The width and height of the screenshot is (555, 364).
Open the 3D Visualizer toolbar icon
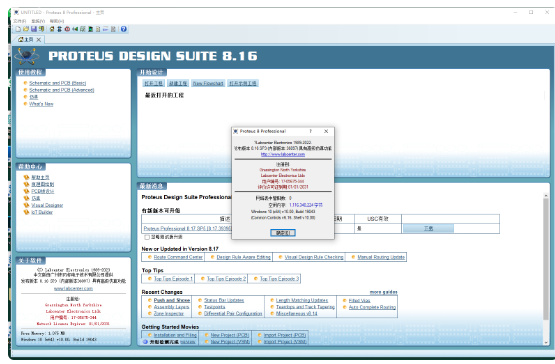75,29
